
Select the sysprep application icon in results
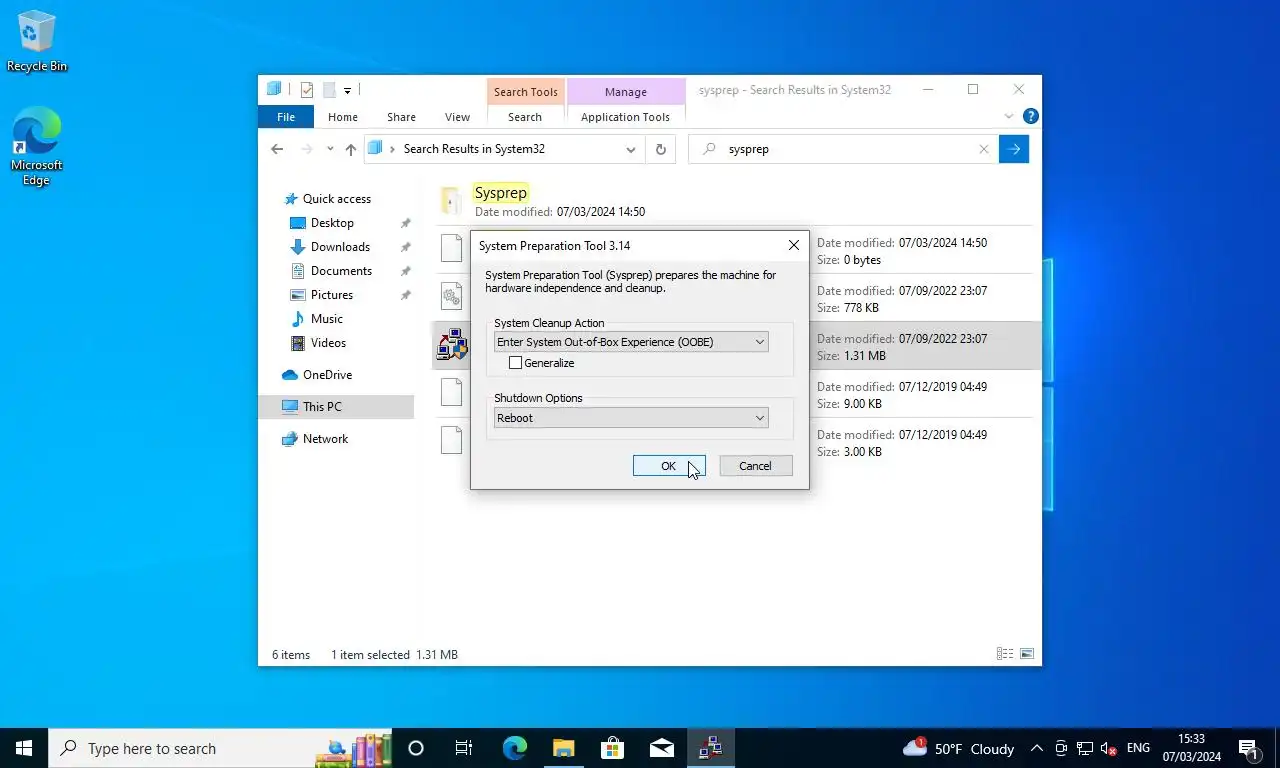(452, 346)
